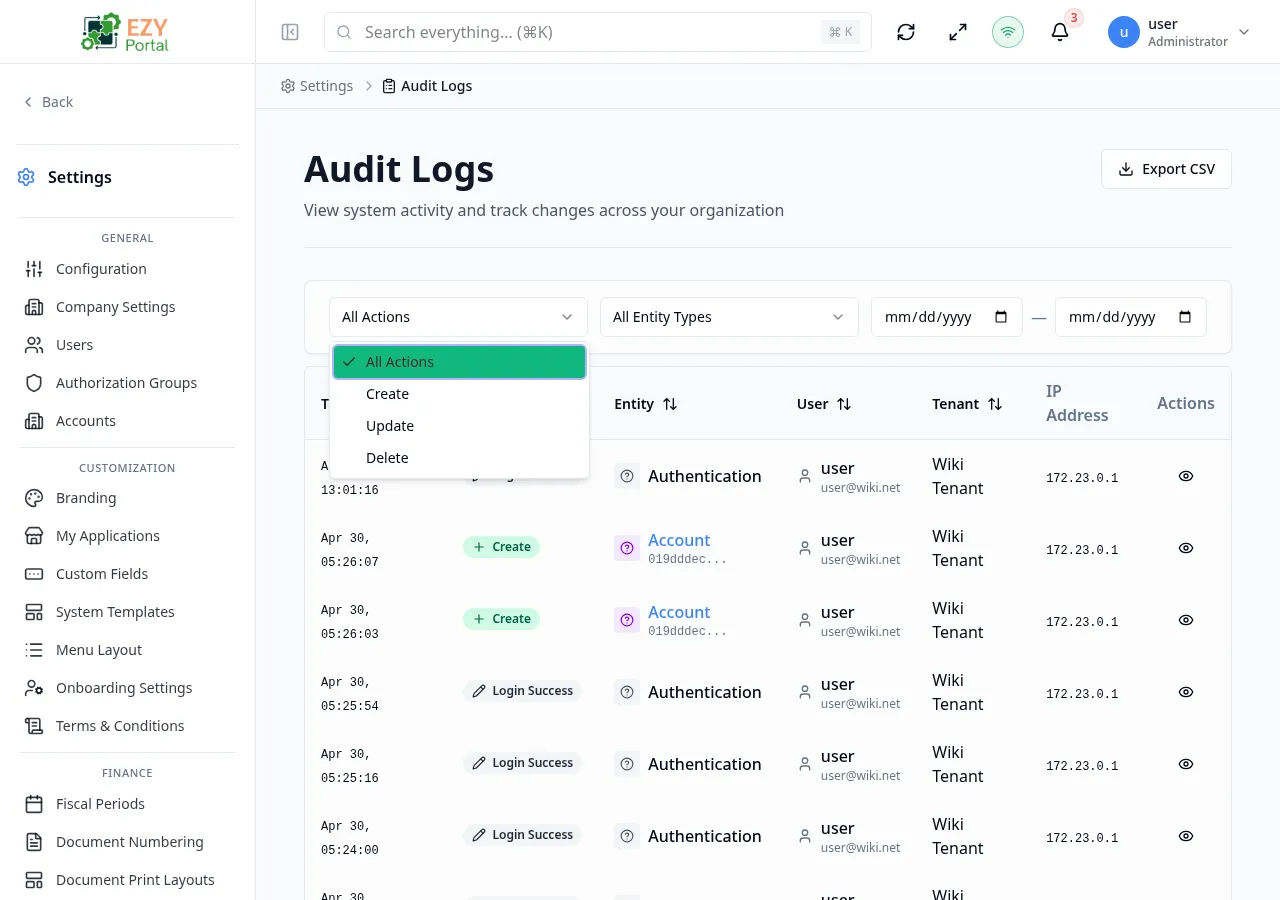View details of the 05:26:07 log entry
Screen dimensions: 1280x900
click(x=1186, y=548)
